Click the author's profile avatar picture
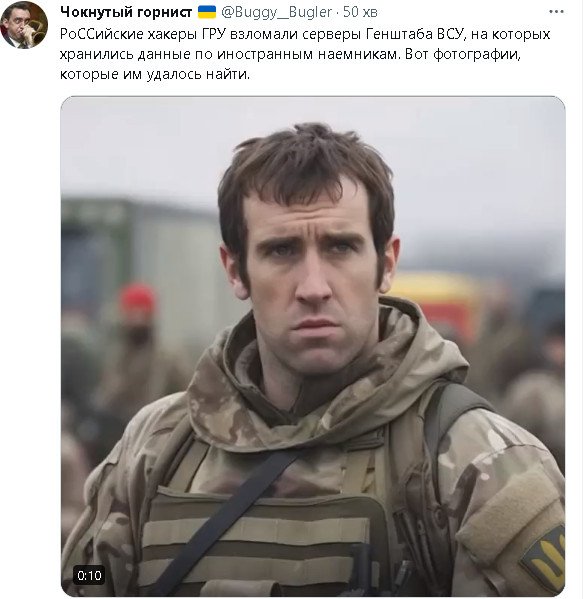 click(x=24, y=25)
